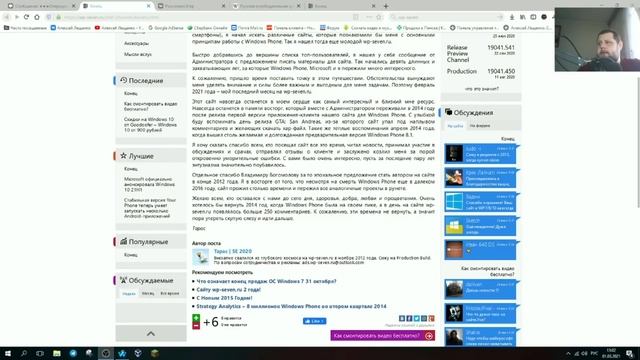640x360 pixels.
Task: Click the browser search field
Action: (x=447, y=17)
